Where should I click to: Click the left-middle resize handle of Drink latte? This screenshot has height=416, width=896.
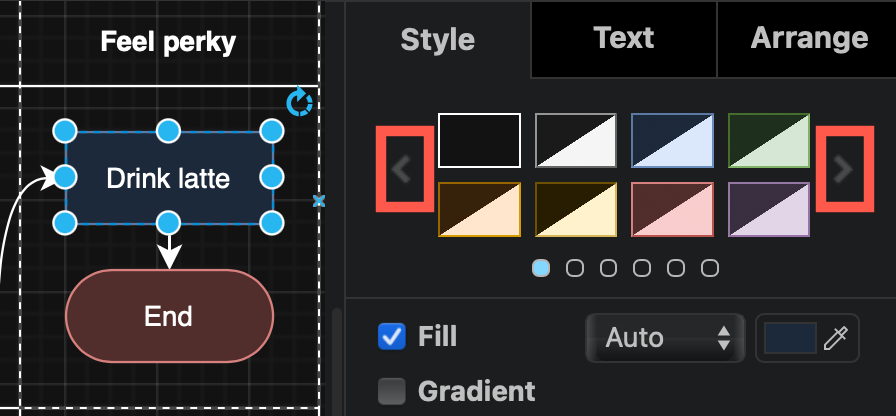pos(65,178)
